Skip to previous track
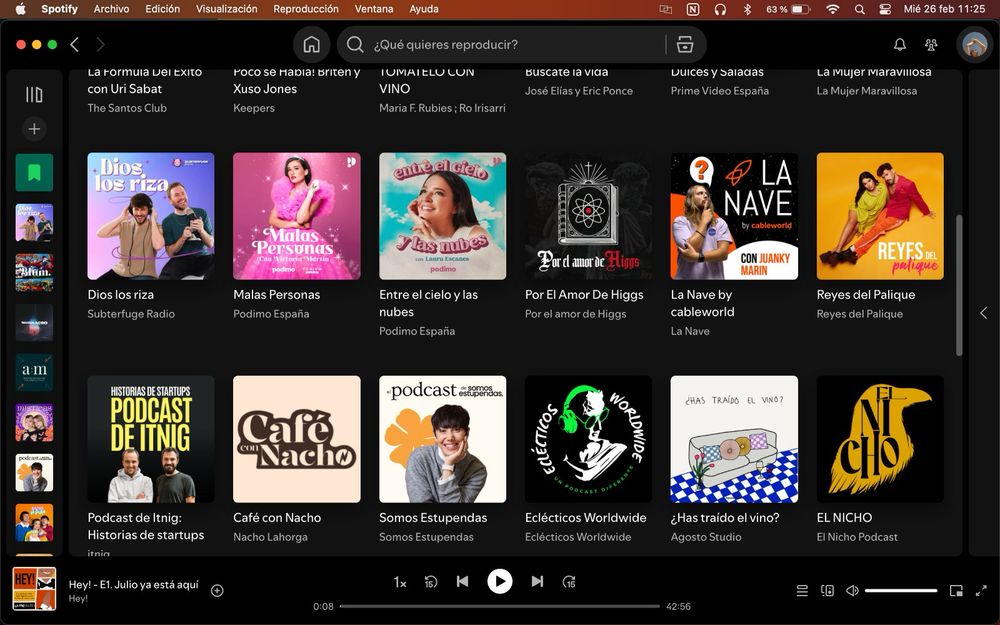The image size is (1000, 625). pyautogui.click(x=463, y=581)
